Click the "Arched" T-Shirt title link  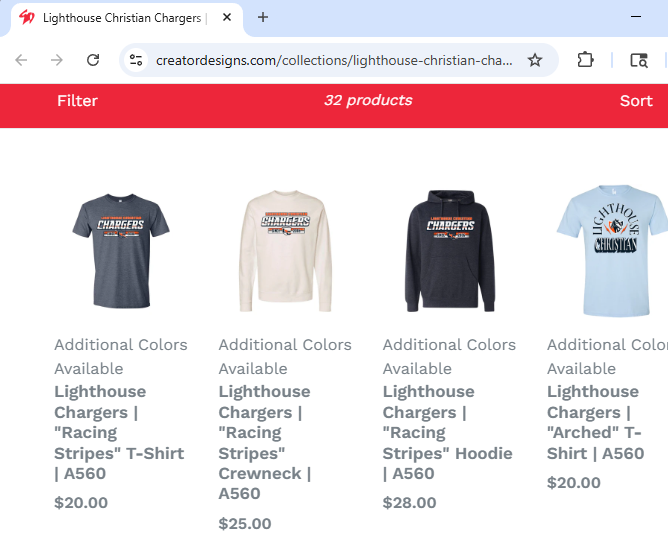pos(595,422)
